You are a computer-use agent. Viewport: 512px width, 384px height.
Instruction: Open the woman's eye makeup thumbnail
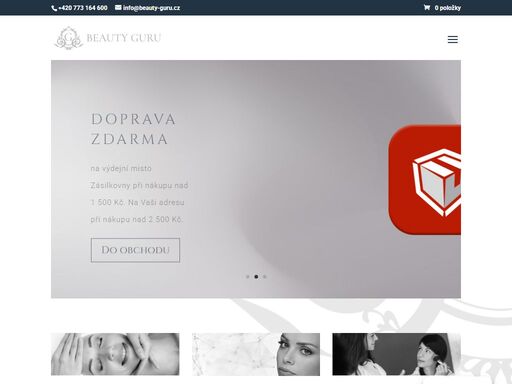tap(256, 354)
